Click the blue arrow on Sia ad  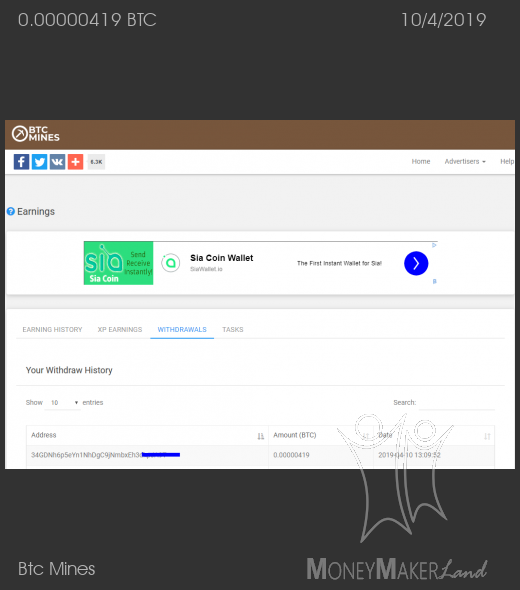coord(416,263)
